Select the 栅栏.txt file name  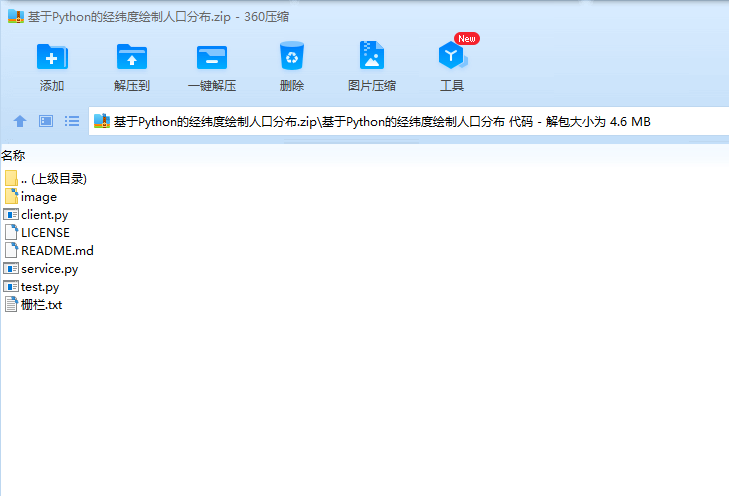[x=41, y=305]
